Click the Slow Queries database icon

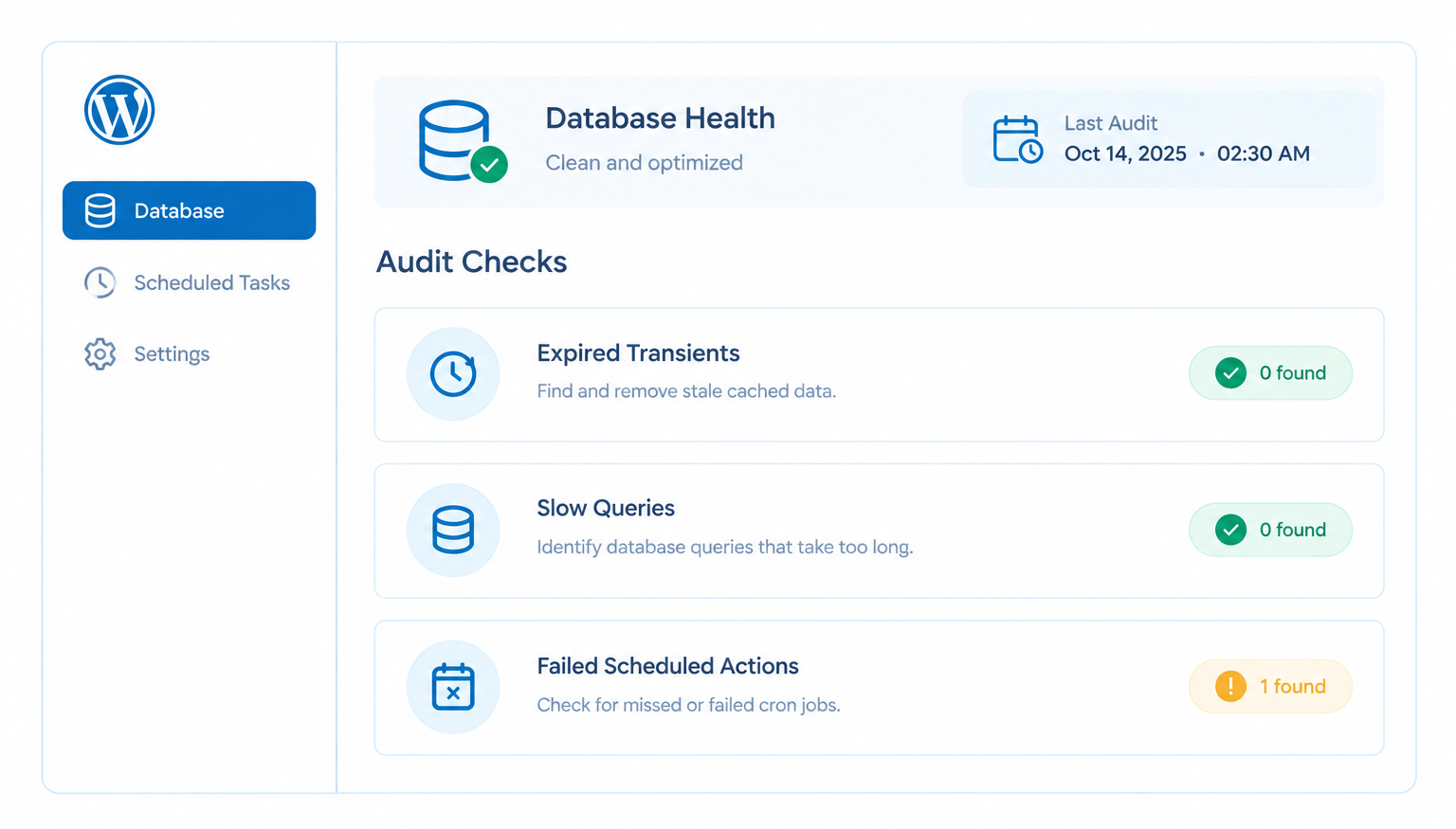(453, 530)
